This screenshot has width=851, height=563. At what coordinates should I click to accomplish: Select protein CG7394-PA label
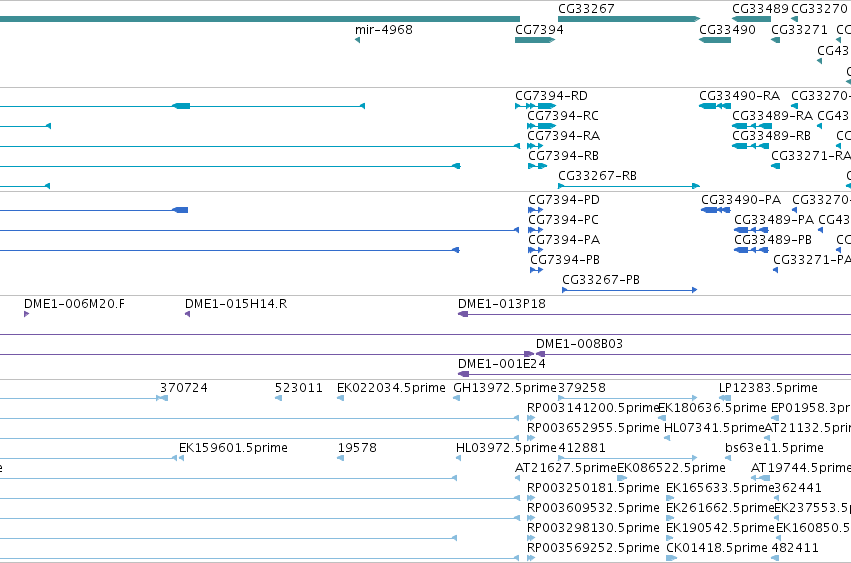pos(563,240)
